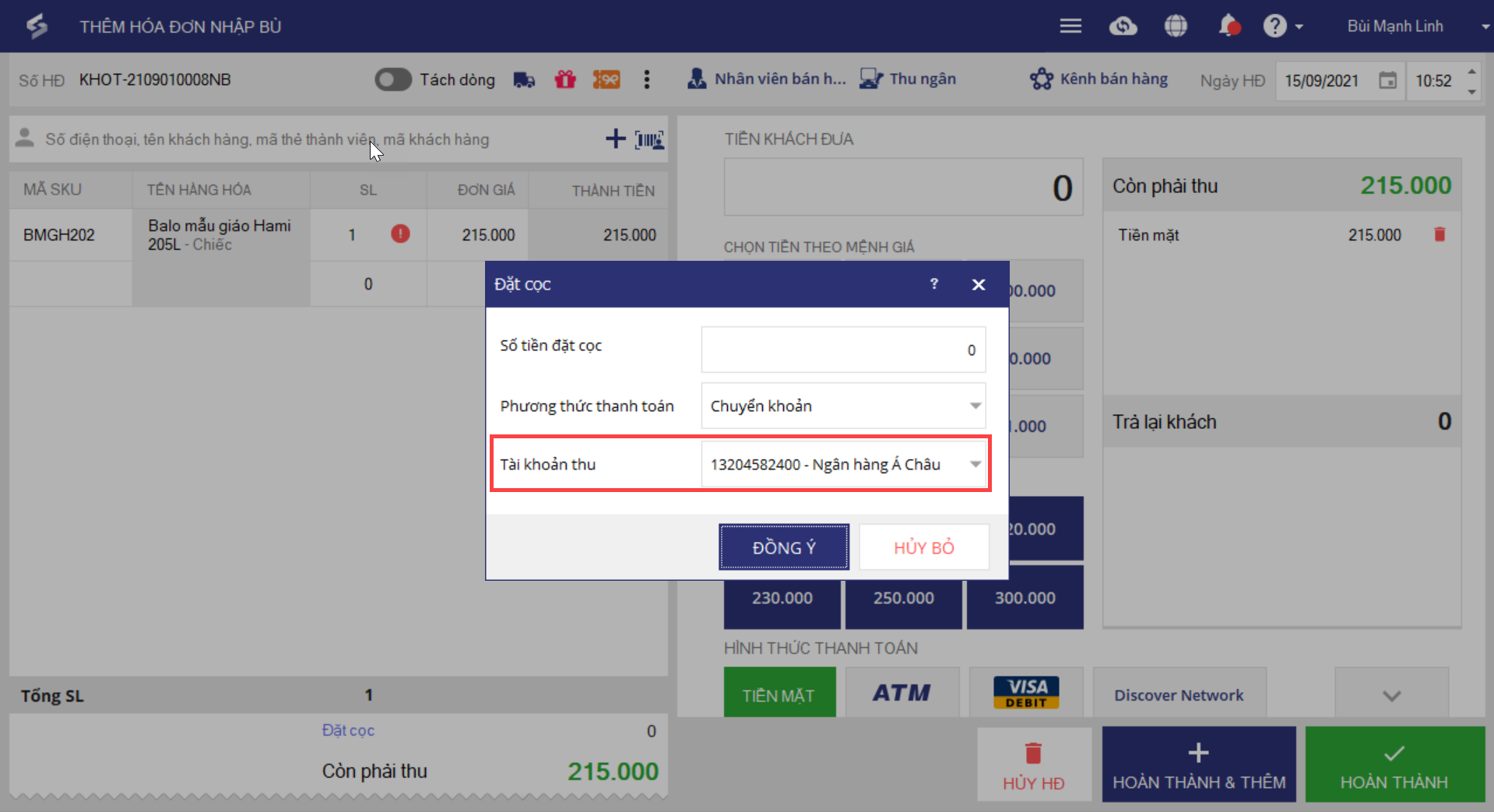
Task: Click the delivery truck icon
Action: click(524, 79)
